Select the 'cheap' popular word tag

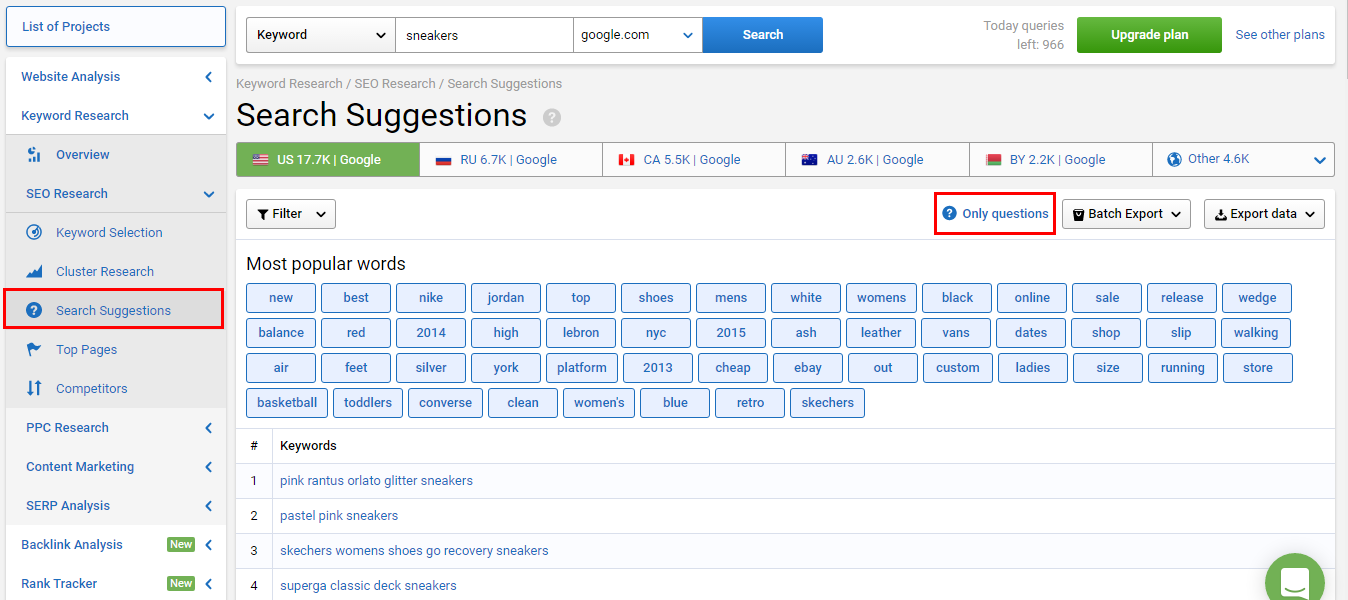(x=733, y=368)
